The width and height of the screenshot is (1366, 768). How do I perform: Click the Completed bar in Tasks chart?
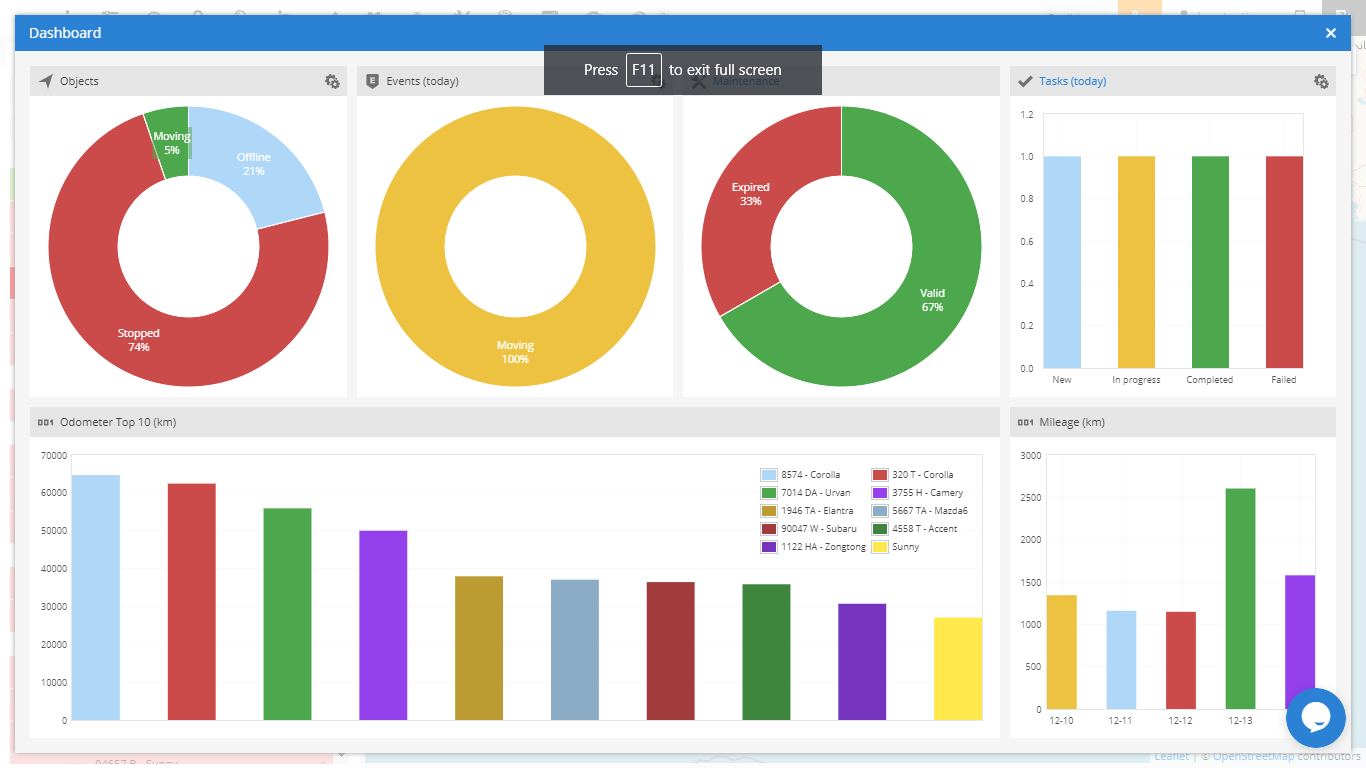1210,262
